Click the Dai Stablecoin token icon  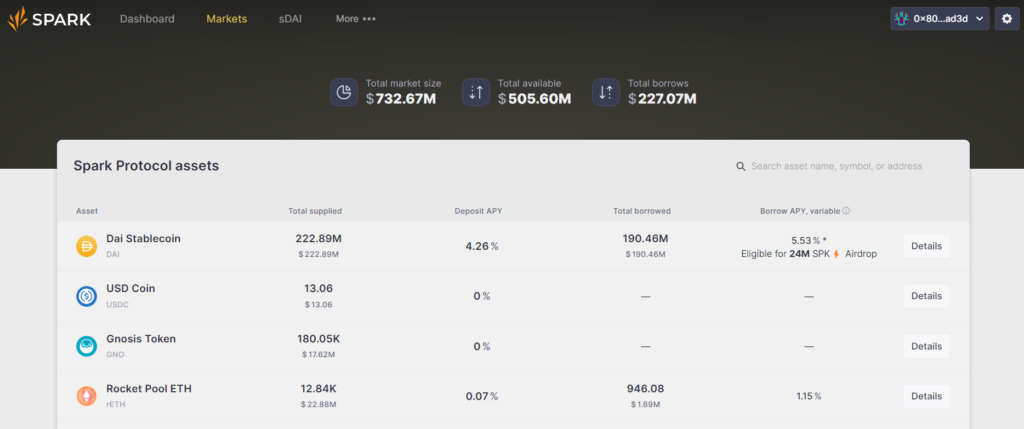click(x=86, y=246)
